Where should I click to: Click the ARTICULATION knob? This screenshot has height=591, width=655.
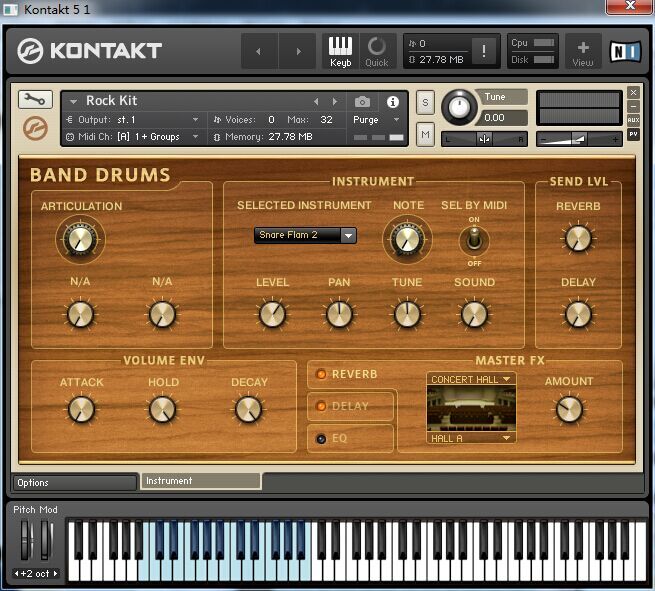tap(80, 239)
